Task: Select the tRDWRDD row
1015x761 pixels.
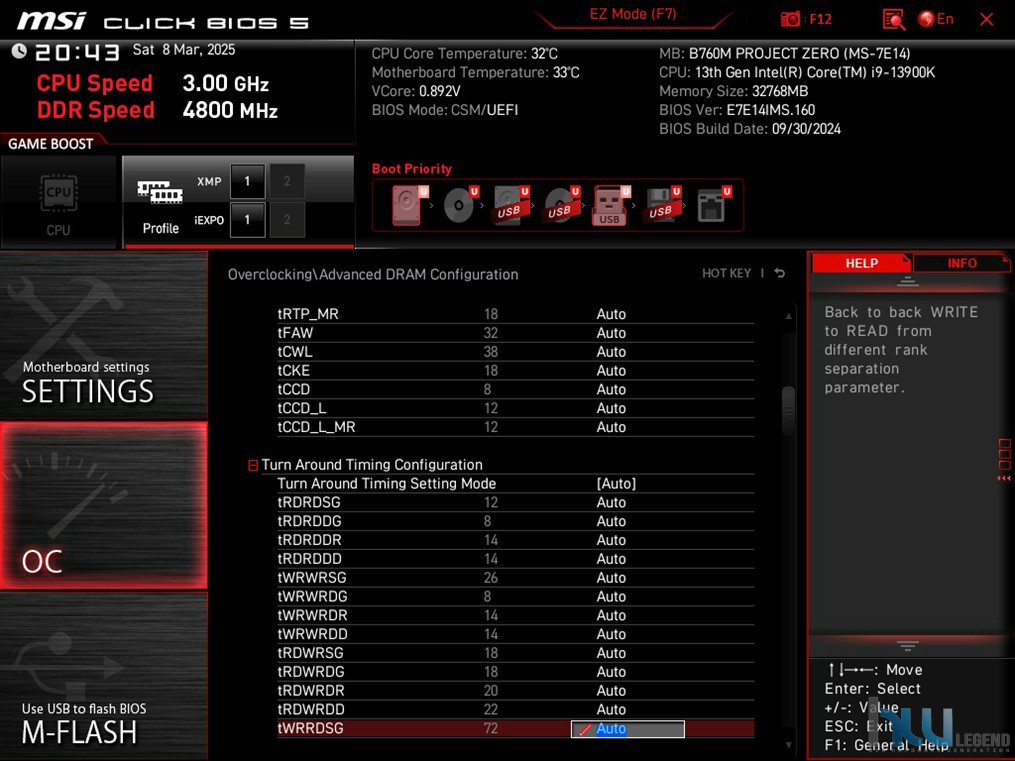Action: pyautogui.click(x=516, y=709)
